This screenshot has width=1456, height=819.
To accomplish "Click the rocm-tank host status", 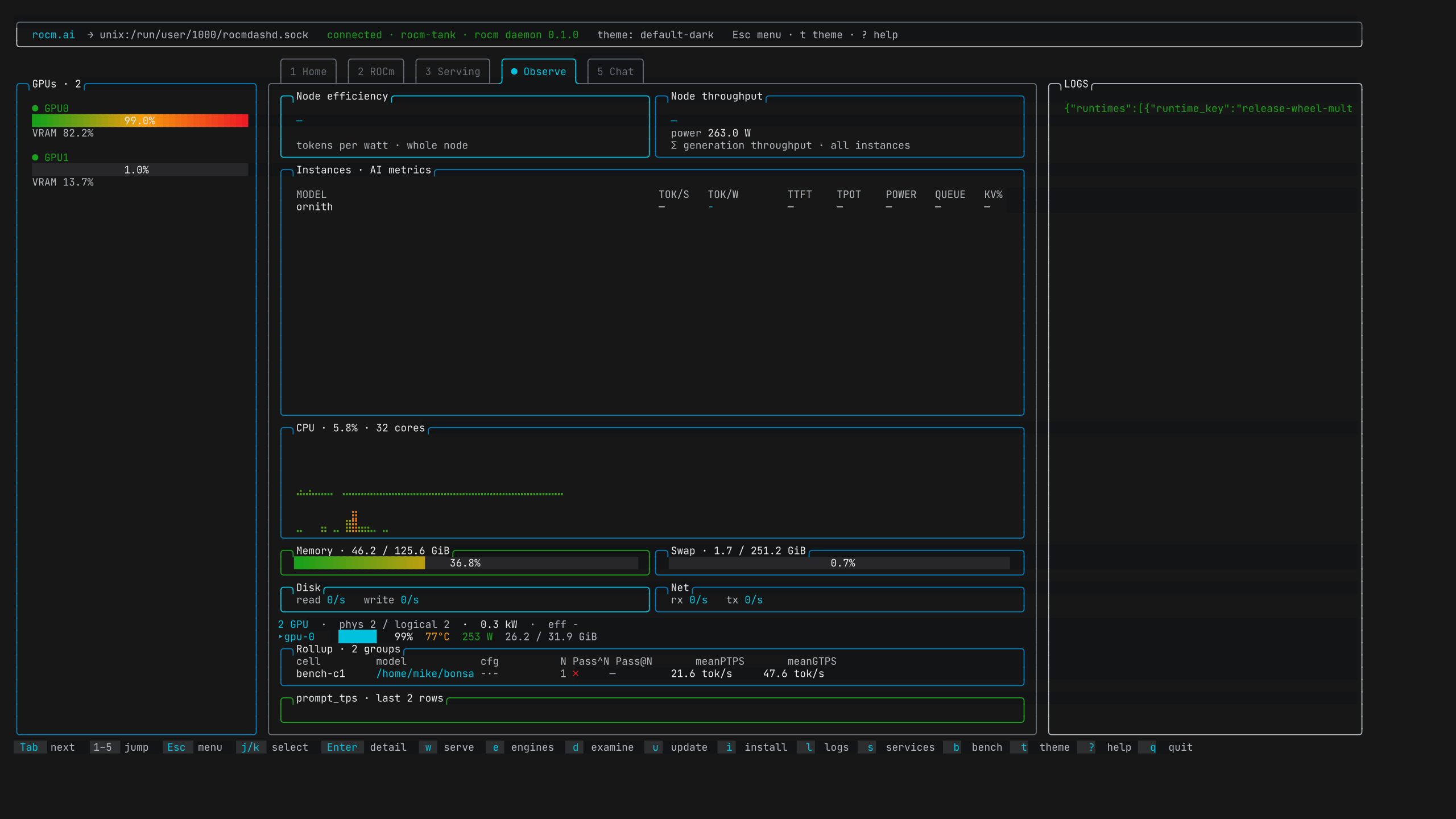I will point(428,35).
